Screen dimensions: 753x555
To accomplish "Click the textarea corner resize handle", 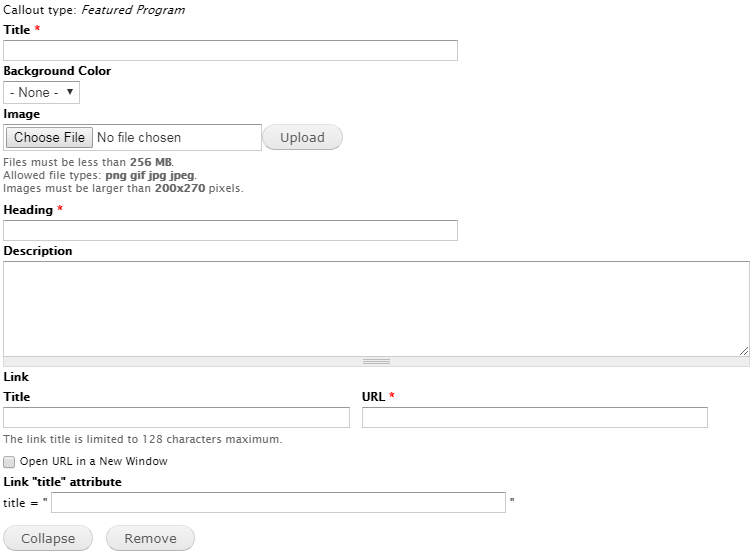I will (744, 351).
